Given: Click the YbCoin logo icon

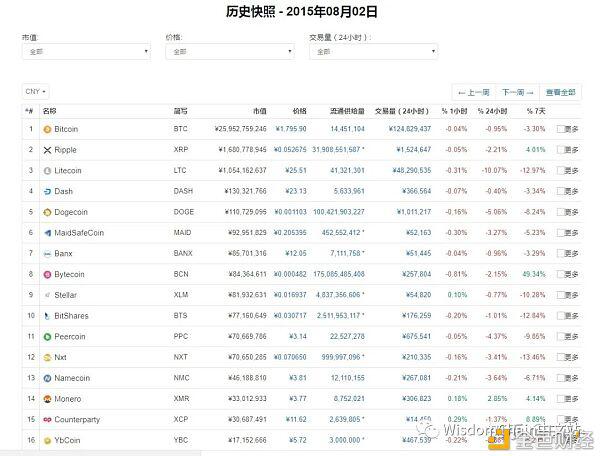Looking at the screenshot, I should point(47,440).
